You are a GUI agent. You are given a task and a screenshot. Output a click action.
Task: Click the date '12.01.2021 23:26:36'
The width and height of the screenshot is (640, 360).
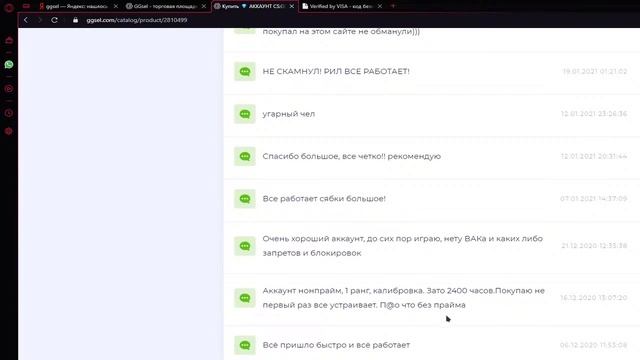pyautogui.click(x=594, y=114)
